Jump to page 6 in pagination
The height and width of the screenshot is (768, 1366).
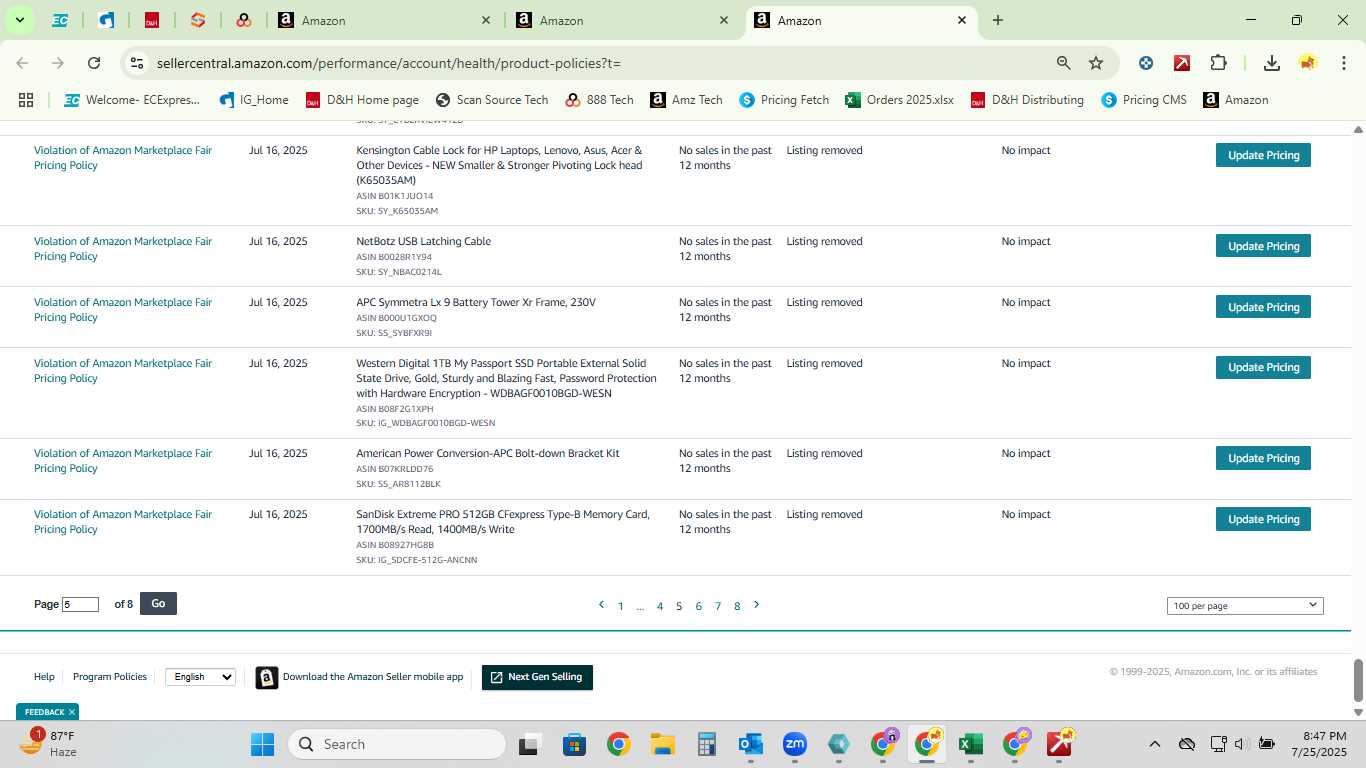pos(698,606)
